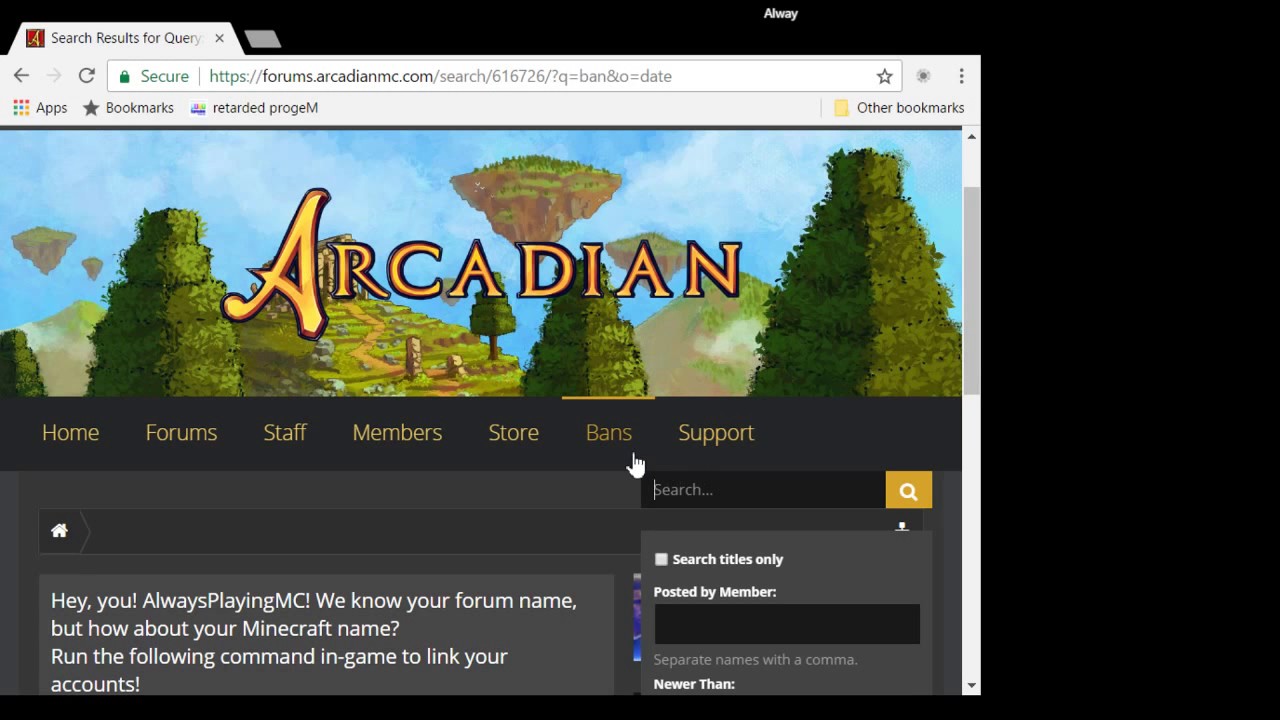Bookmark this page with the star icon

click(884, 76)
